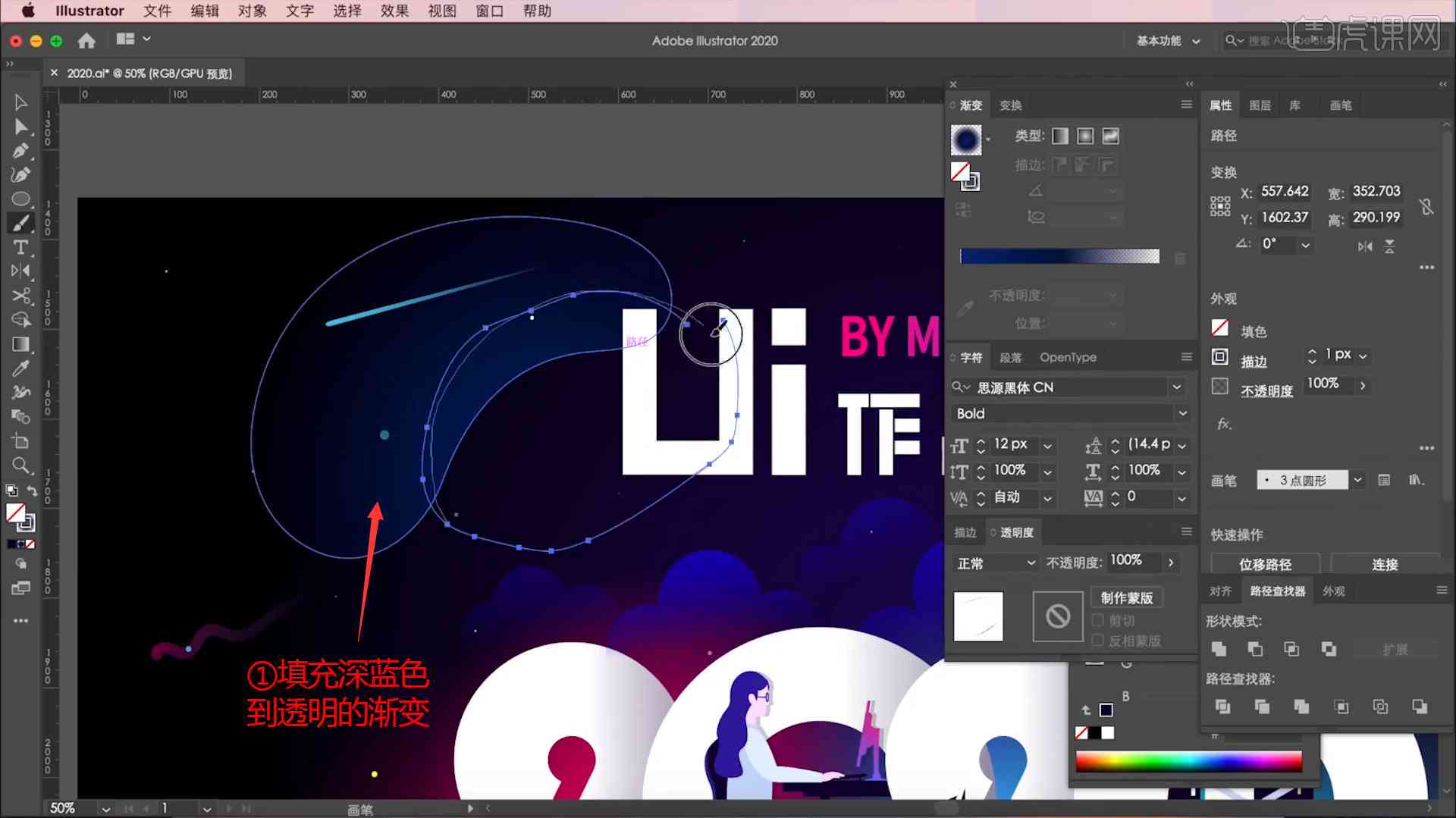Open the 效果 menu

(x=394, y=11)
